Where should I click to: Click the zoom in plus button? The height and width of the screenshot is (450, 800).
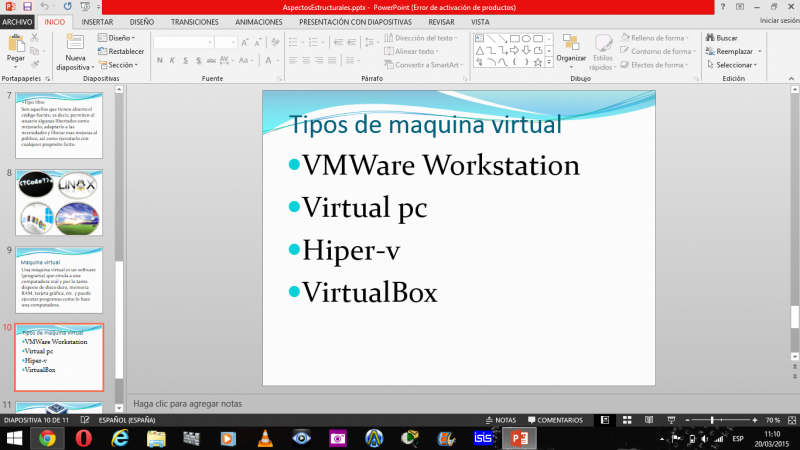(x=755, y=420)
